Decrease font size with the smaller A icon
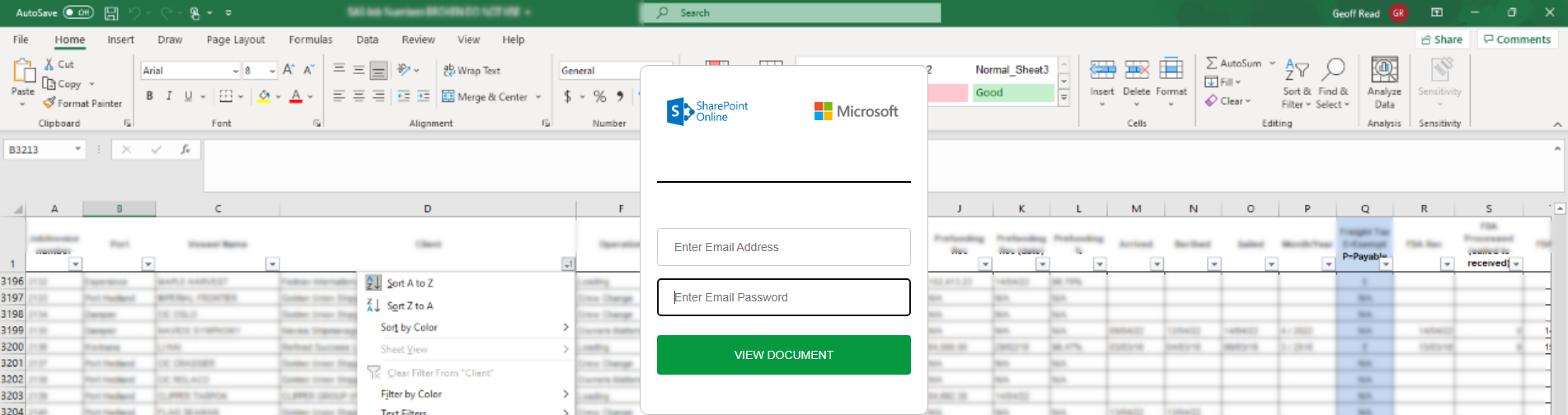The width and height of the screenshot is (1568, 415). coord(308,70)
